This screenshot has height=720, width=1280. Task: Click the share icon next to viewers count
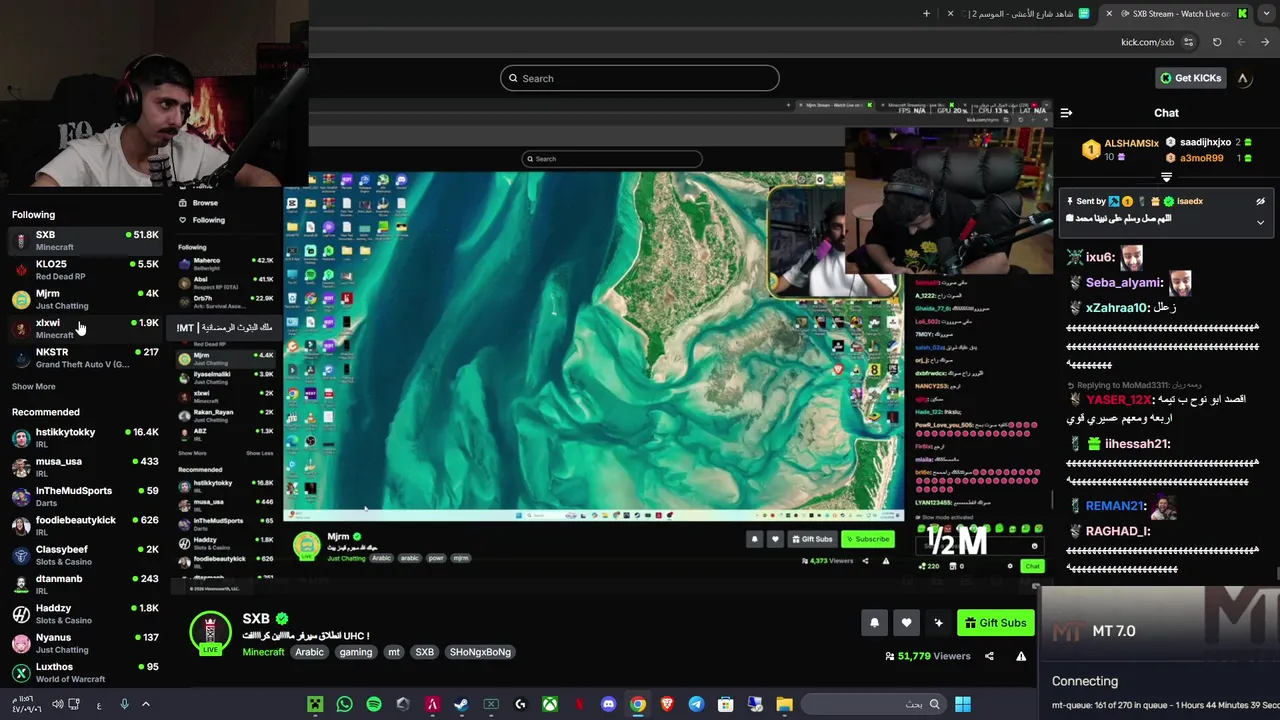pyautogui.click(x=989, y=656)
